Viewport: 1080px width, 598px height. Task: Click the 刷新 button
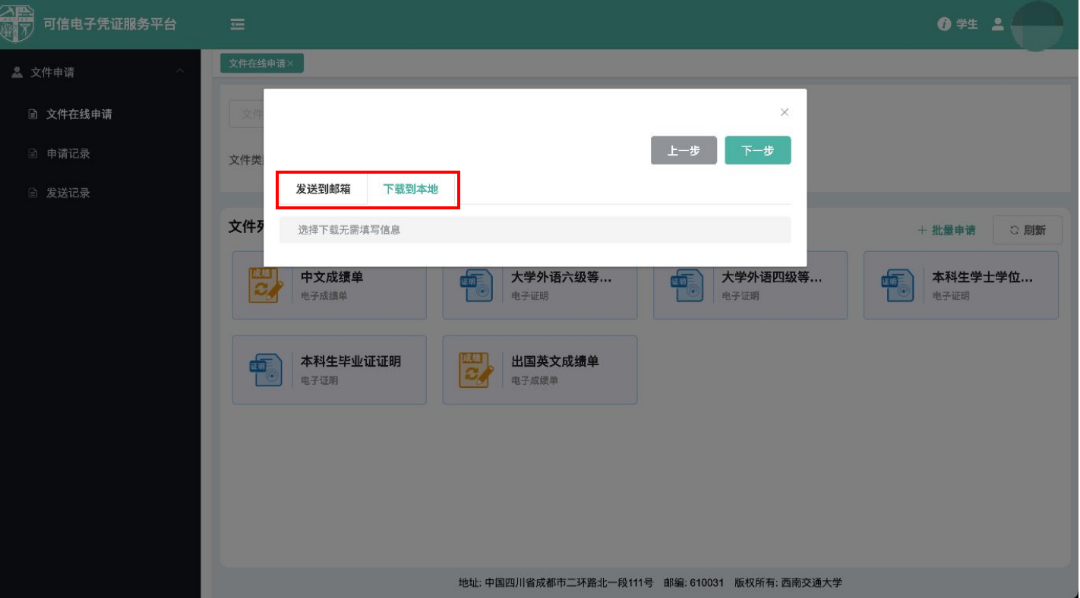(1028, 230)
